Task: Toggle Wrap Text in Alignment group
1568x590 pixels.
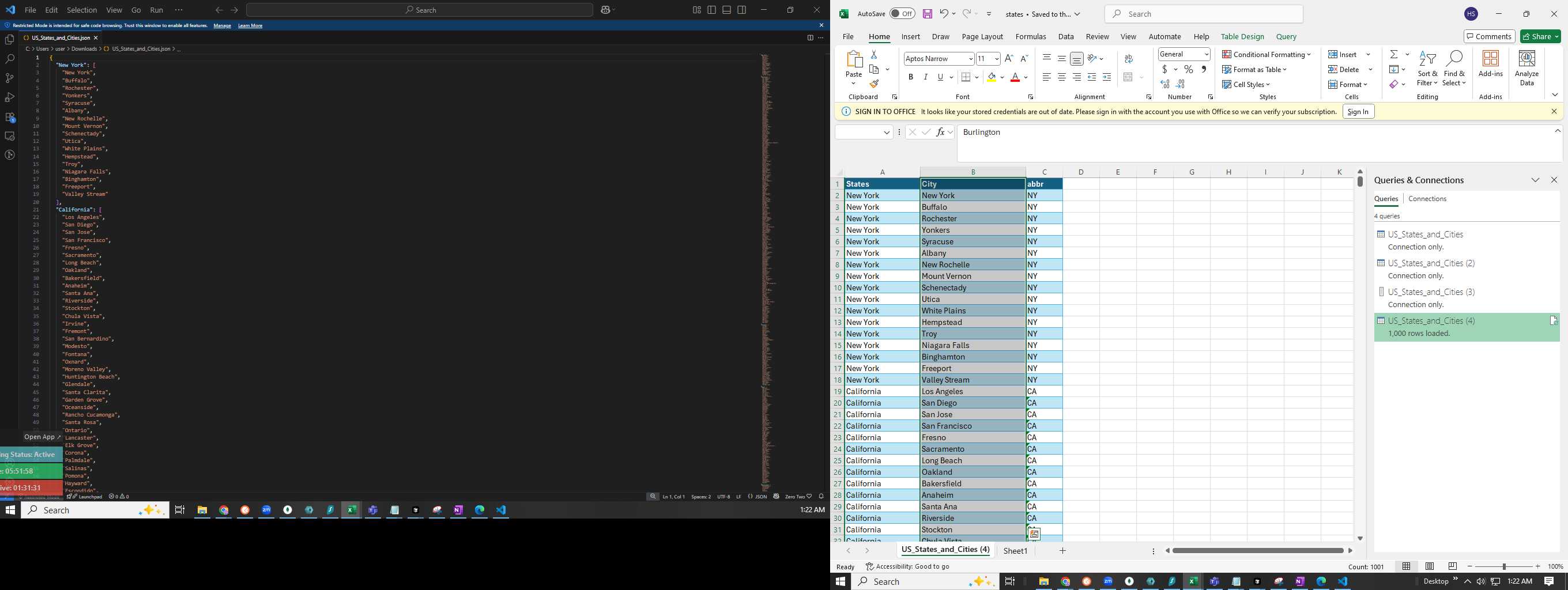Action: [x=1129, y=58]
